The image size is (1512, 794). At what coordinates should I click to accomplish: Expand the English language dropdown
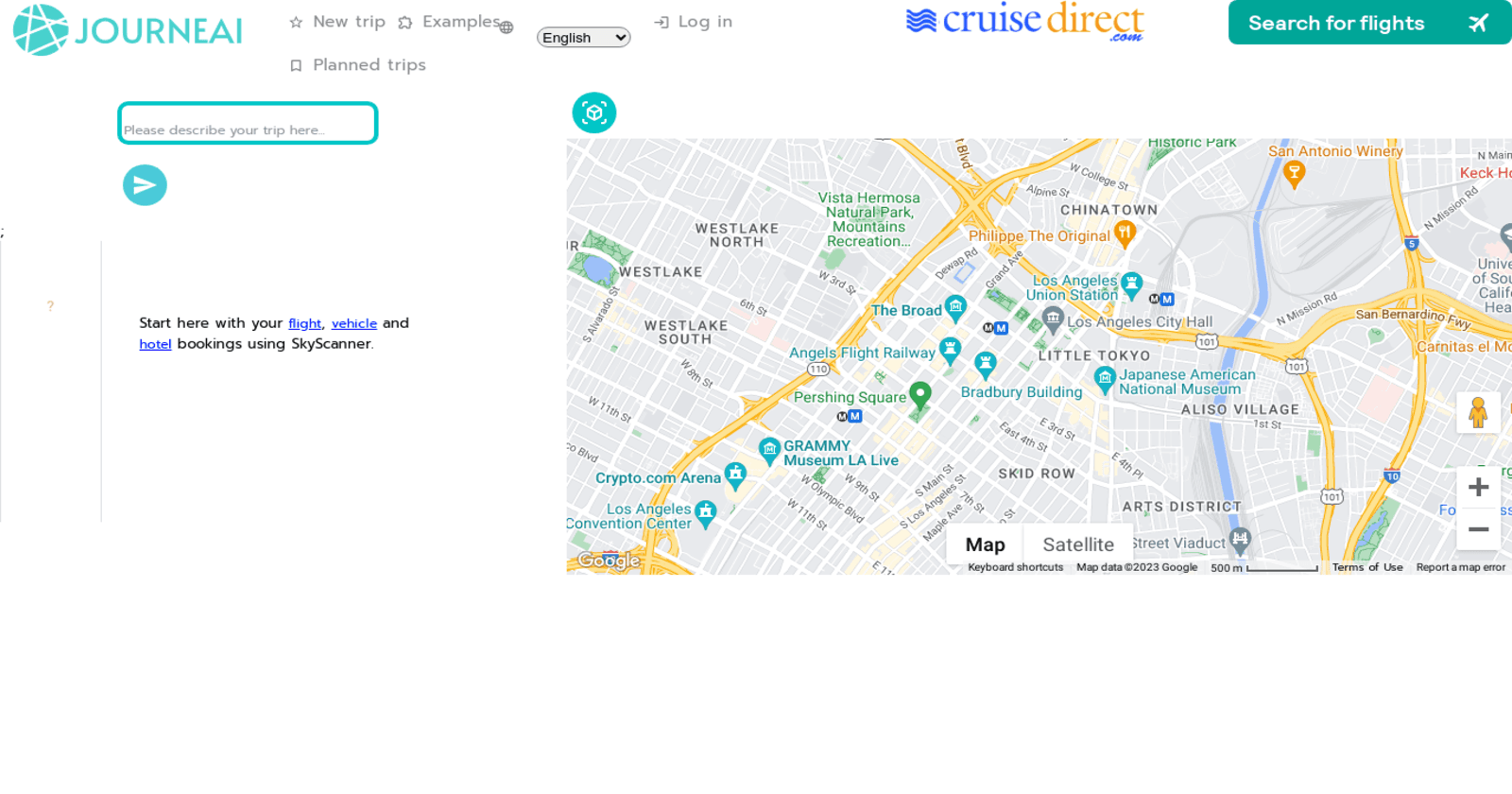(x=583, y=38)
